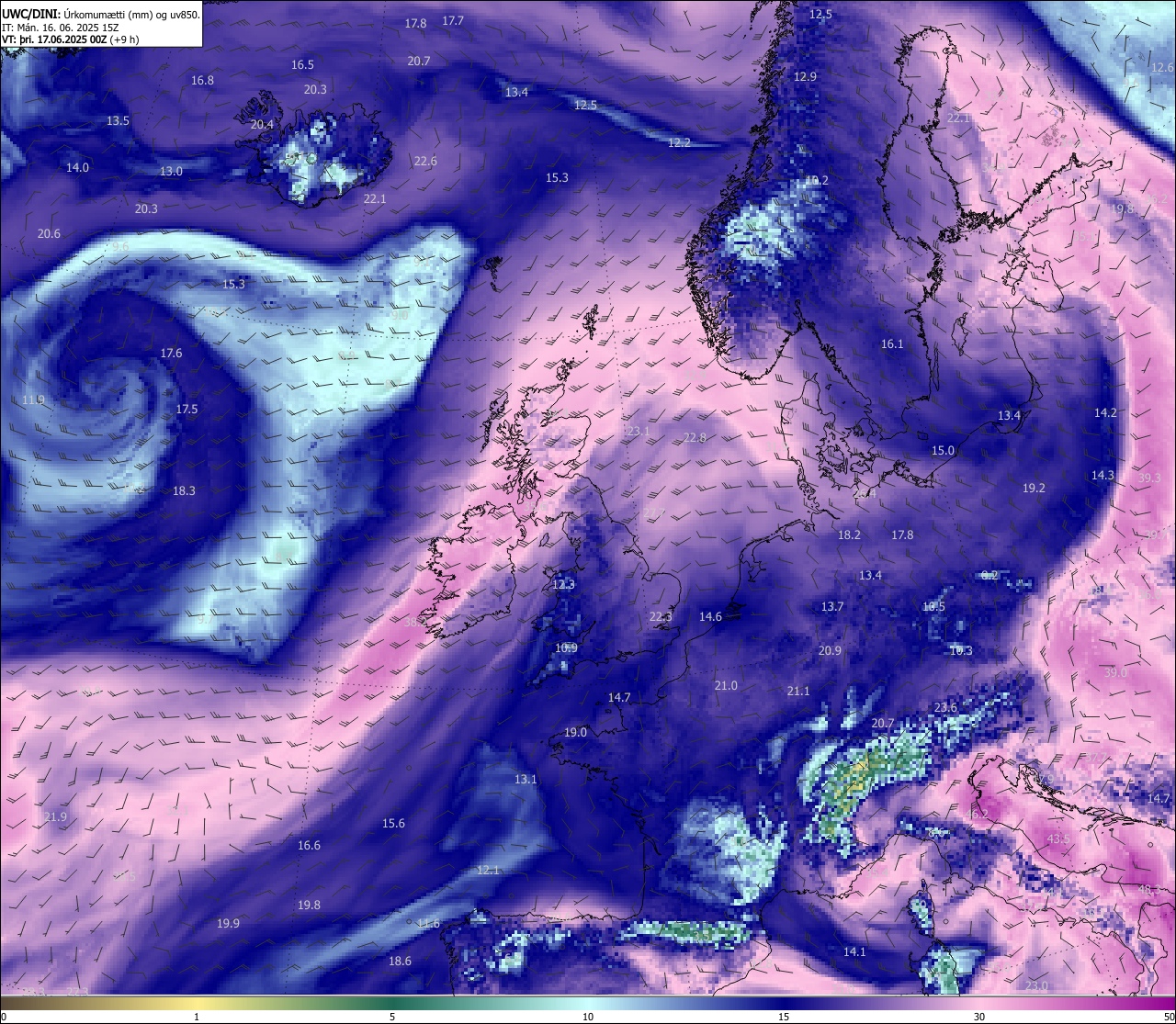The image size is (1176, 1024).
Task: Click the map value 23.6
Action: tap(945, 707)
